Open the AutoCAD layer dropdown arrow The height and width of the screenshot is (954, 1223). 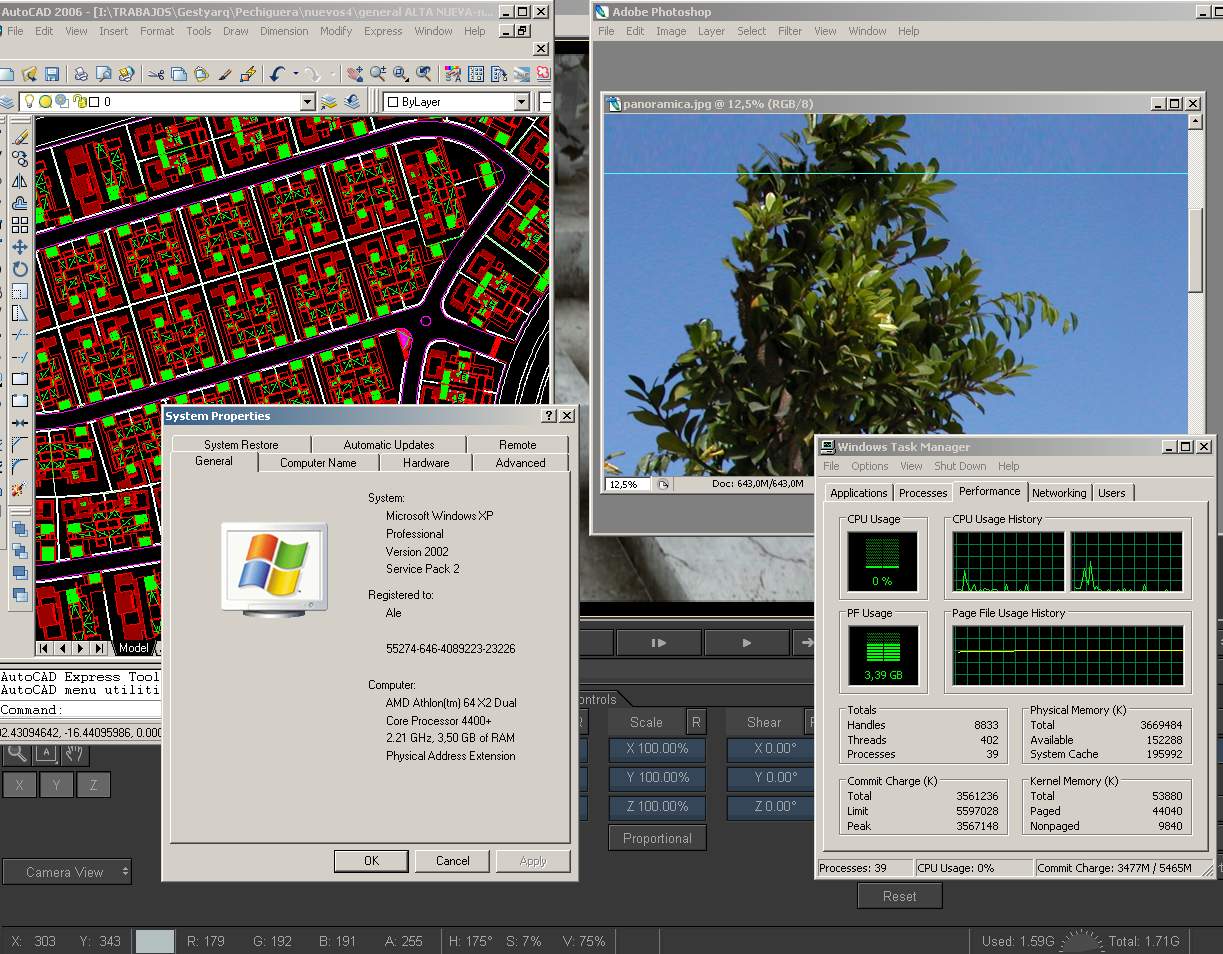click(x=308, y=102)
